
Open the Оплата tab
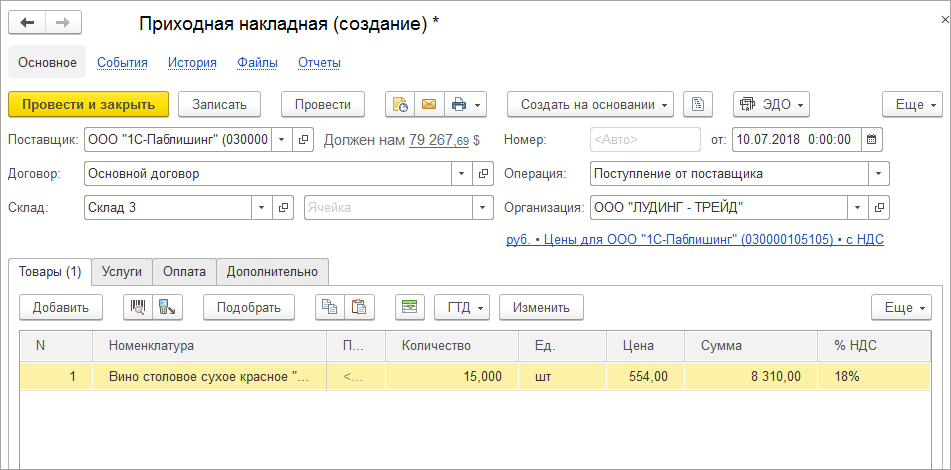click(185, 271)
